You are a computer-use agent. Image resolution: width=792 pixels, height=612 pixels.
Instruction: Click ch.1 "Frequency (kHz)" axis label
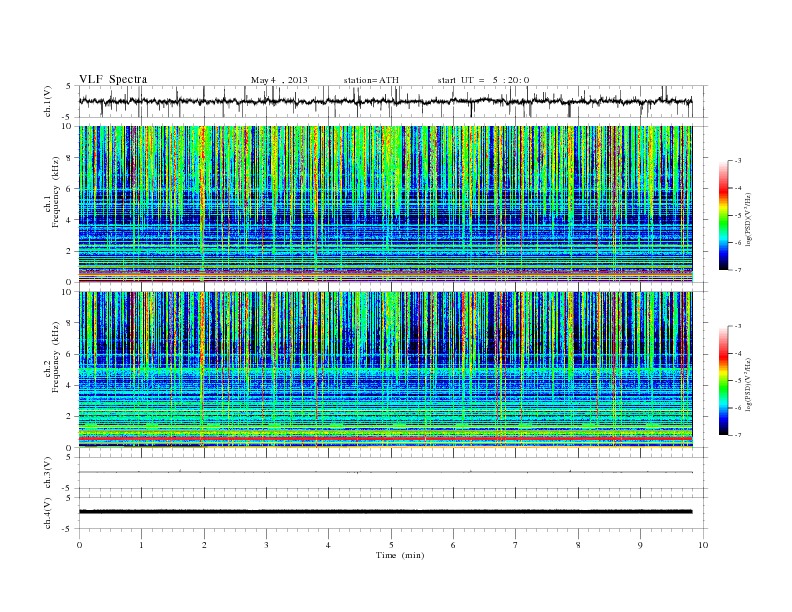coord(56,192)
